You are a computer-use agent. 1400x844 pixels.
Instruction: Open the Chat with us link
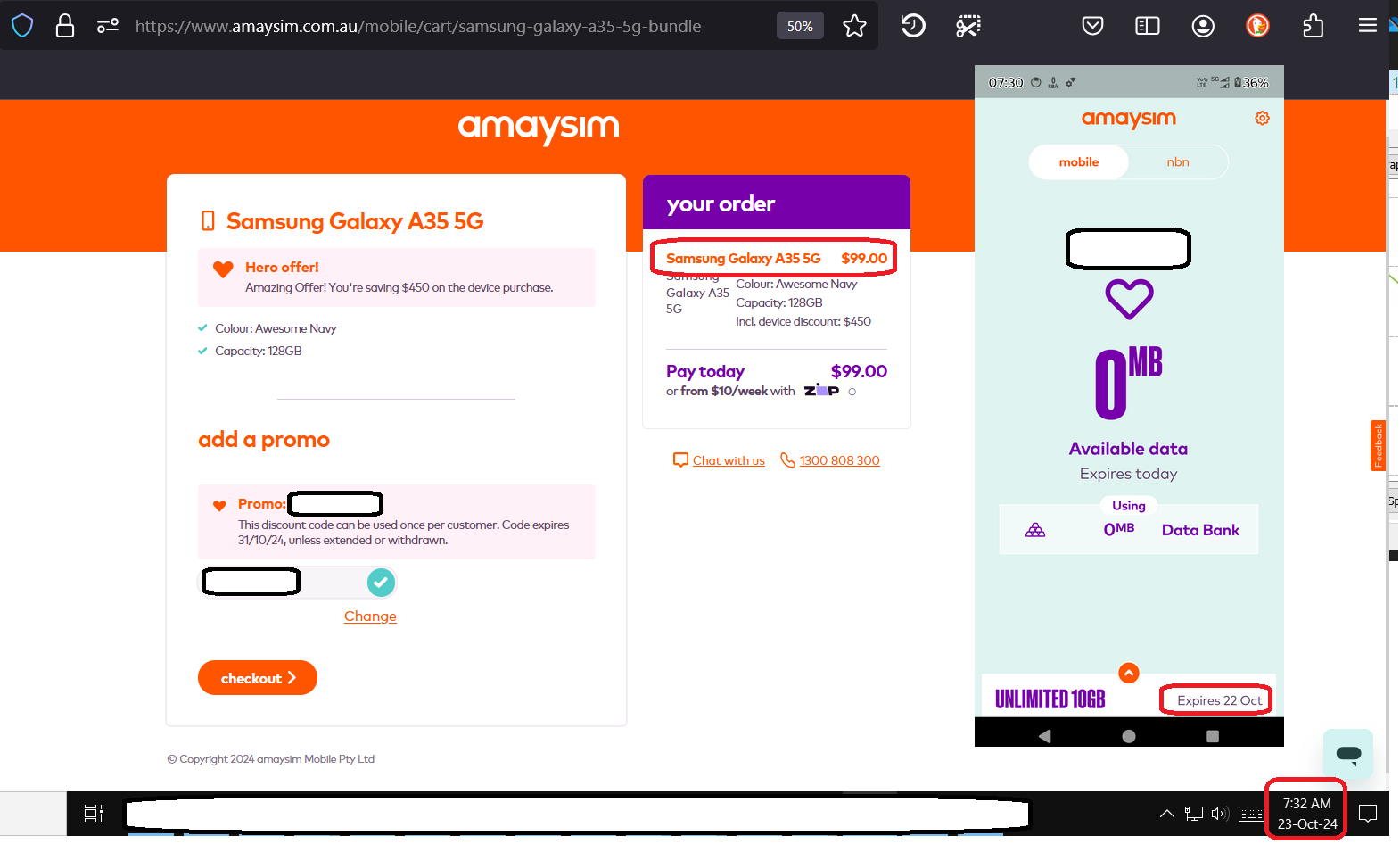coord(729,460)
